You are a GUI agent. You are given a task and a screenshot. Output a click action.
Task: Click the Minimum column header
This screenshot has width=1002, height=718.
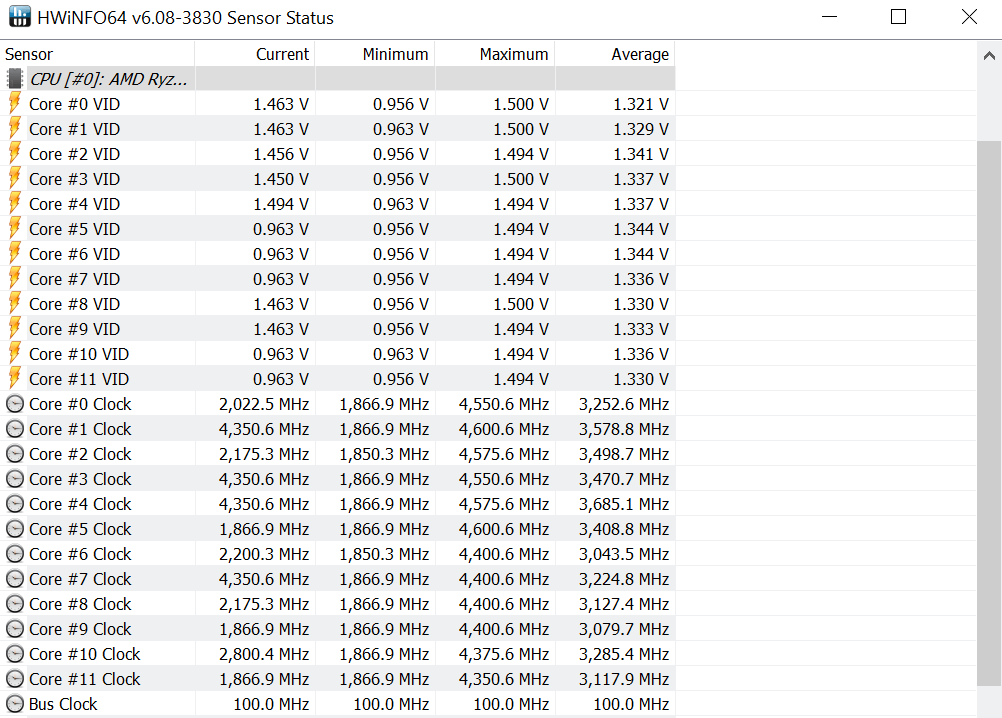tap(374, 54)
